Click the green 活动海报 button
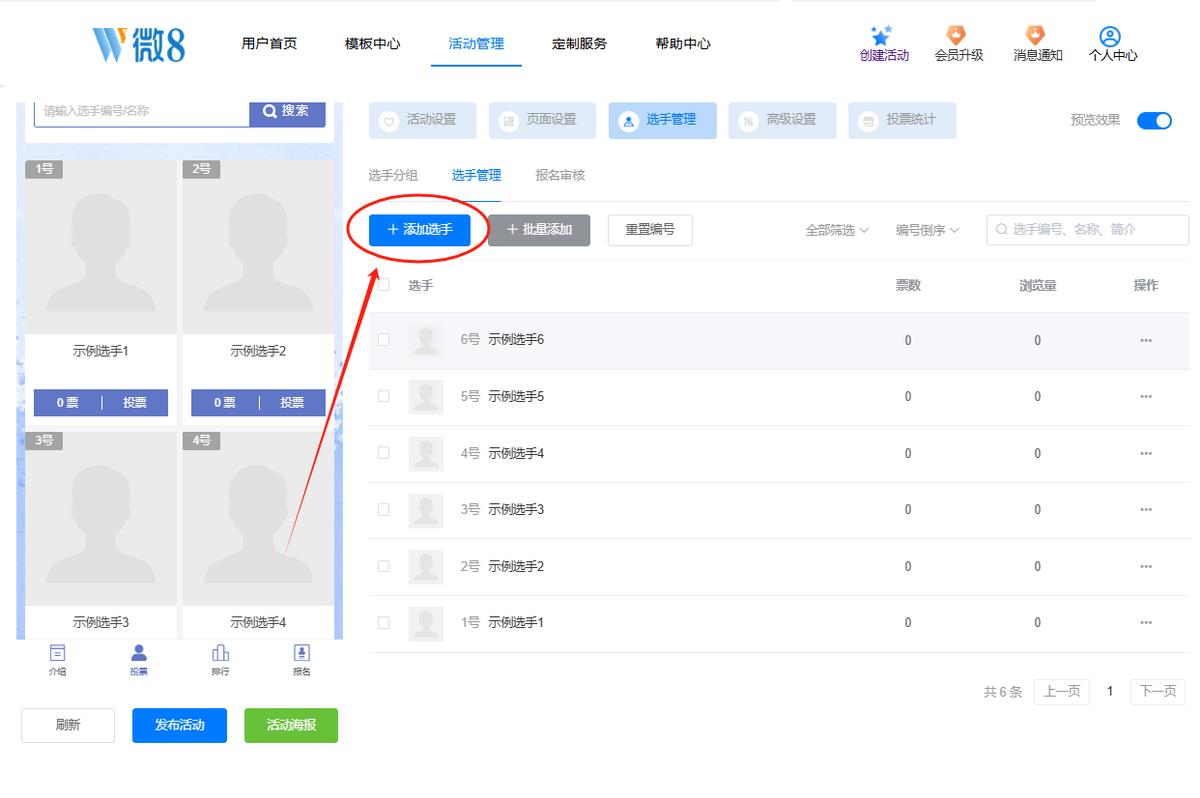This screenshot has width=1200, height=798. (x=291, y=726)
